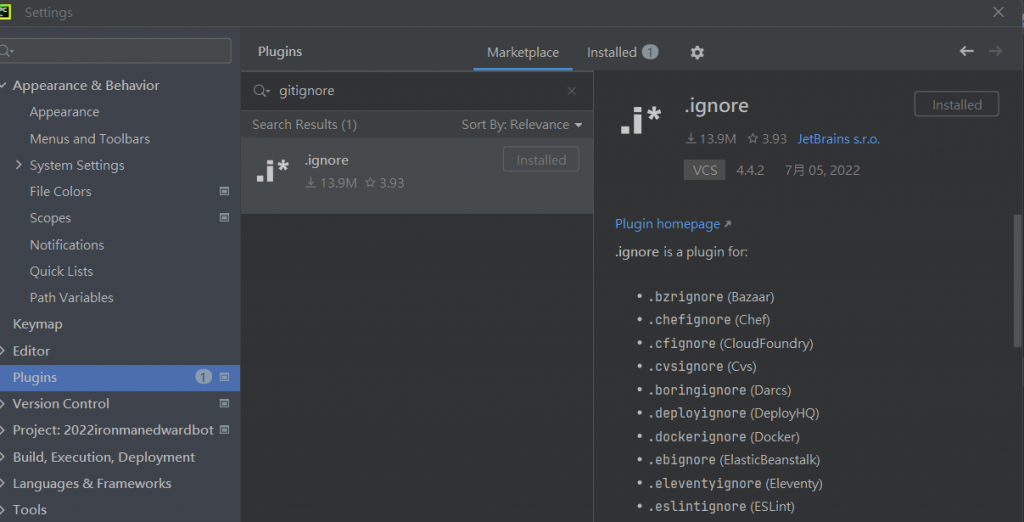Image resolution: width=1024 pixels, height=522 pixels.
Task: Click the PyCharm logo in the title bar
Action: [x=5, y=12]
